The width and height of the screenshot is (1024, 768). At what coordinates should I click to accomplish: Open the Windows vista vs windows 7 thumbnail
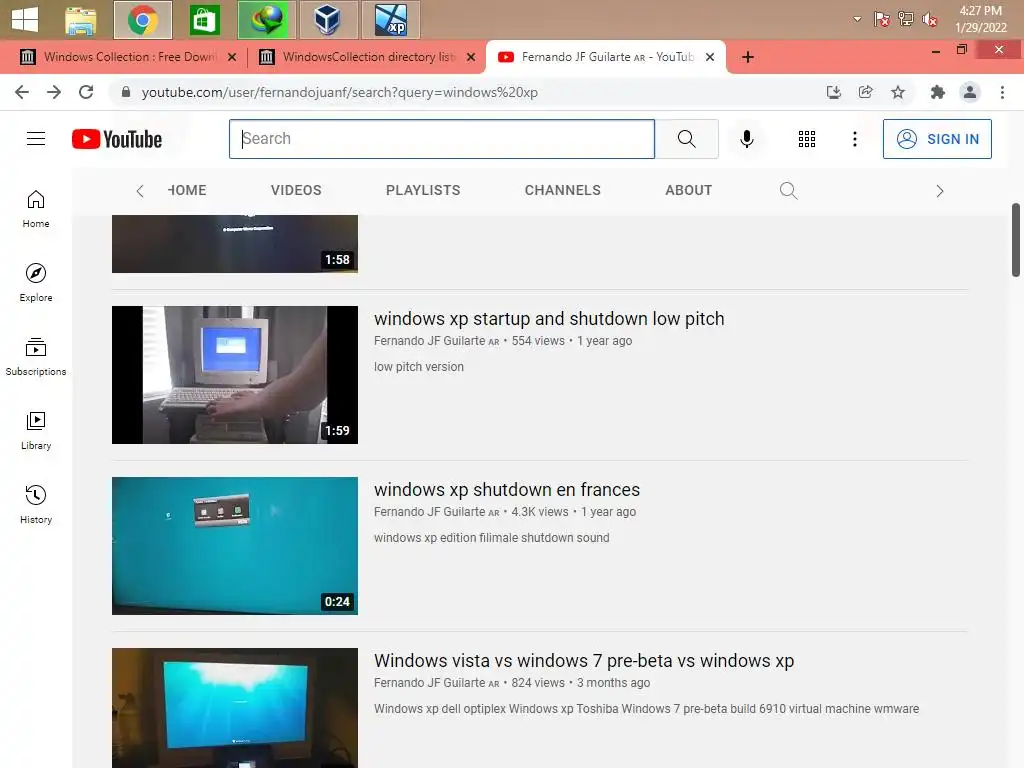click(234, 708)
